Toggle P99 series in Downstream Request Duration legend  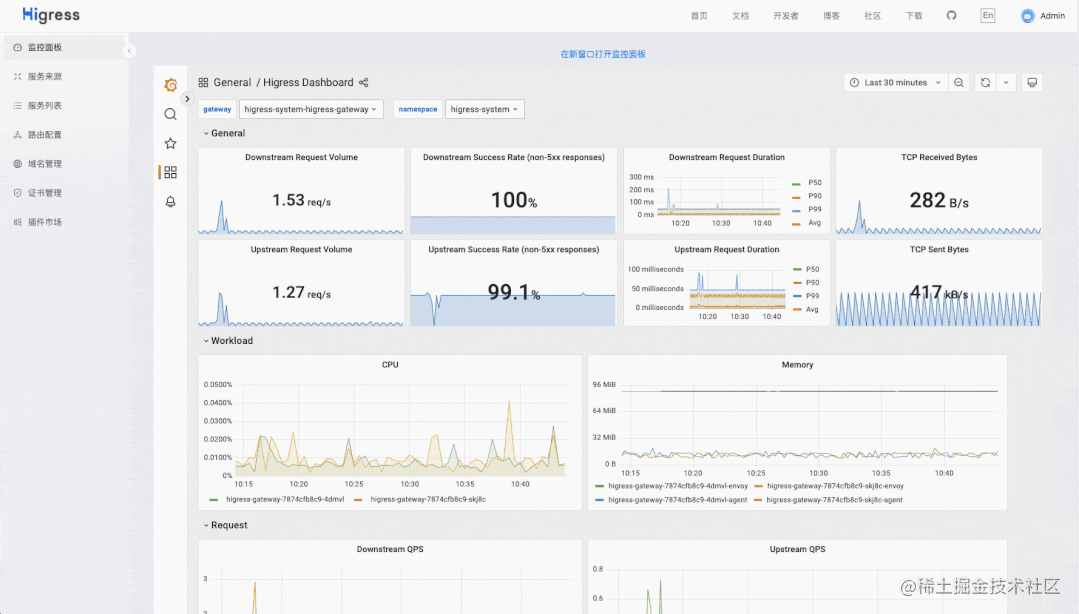tap(807, 209)
